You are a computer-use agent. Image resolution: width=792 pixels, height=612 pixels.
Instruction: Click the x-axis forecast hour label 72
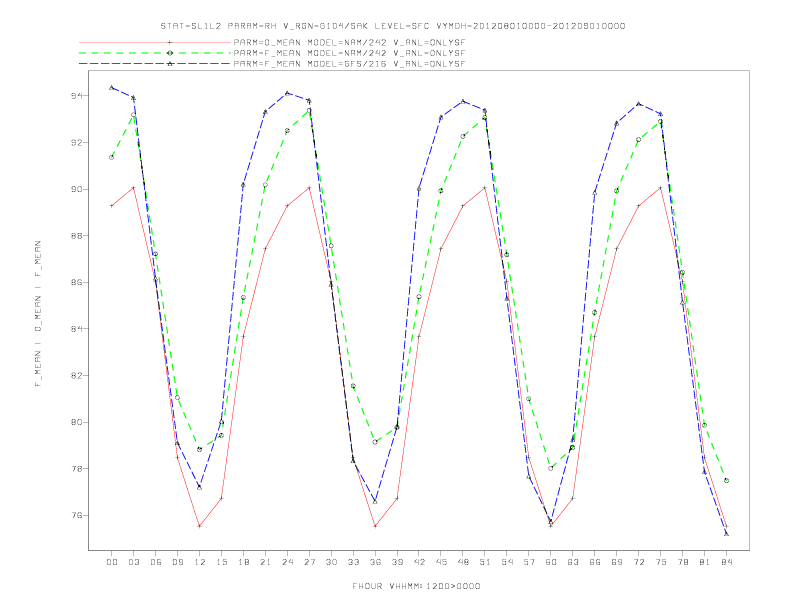[639, 562]
